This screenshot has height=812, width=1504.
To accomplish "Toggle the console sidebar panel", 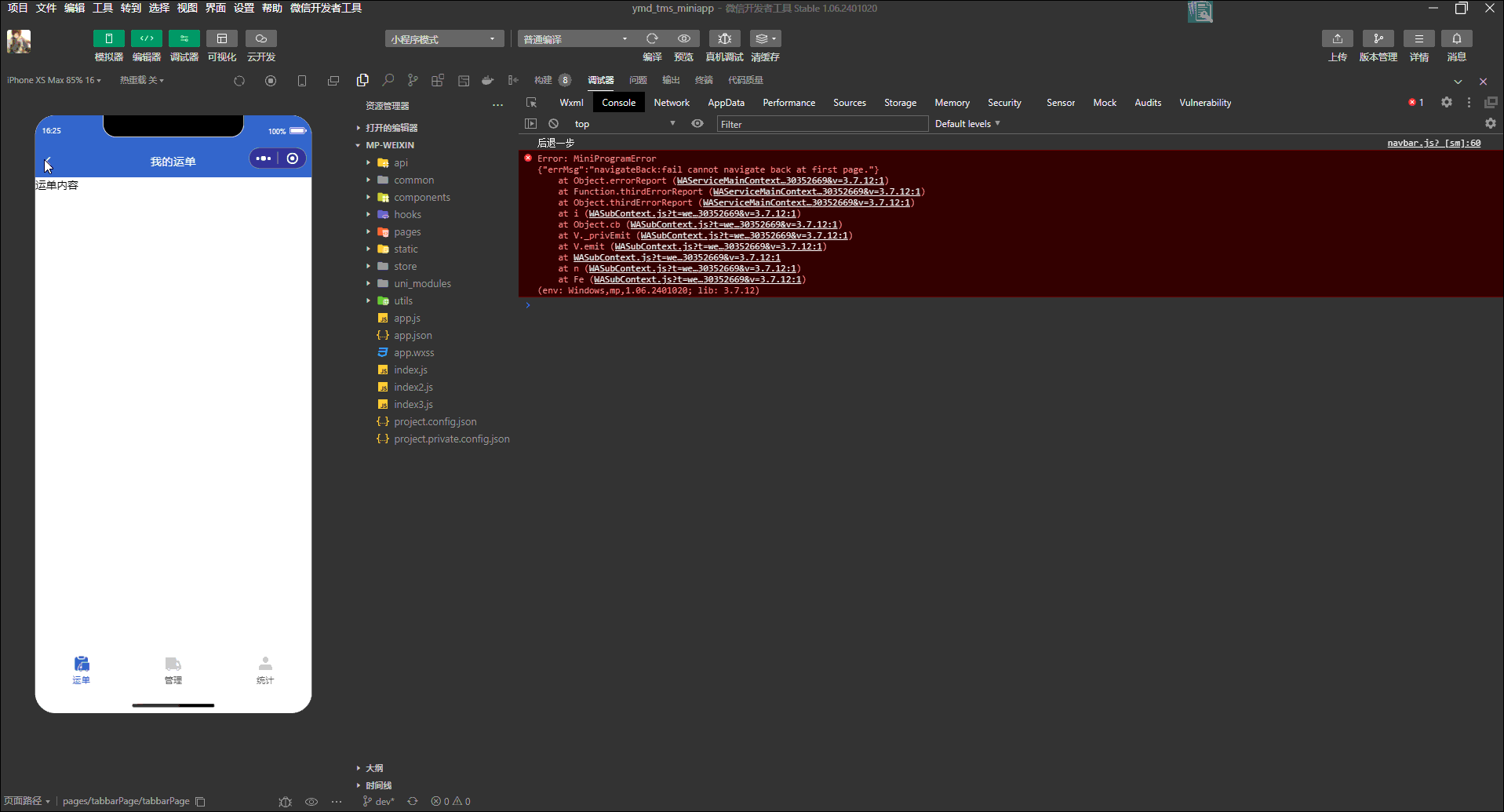I will (531, 124).
